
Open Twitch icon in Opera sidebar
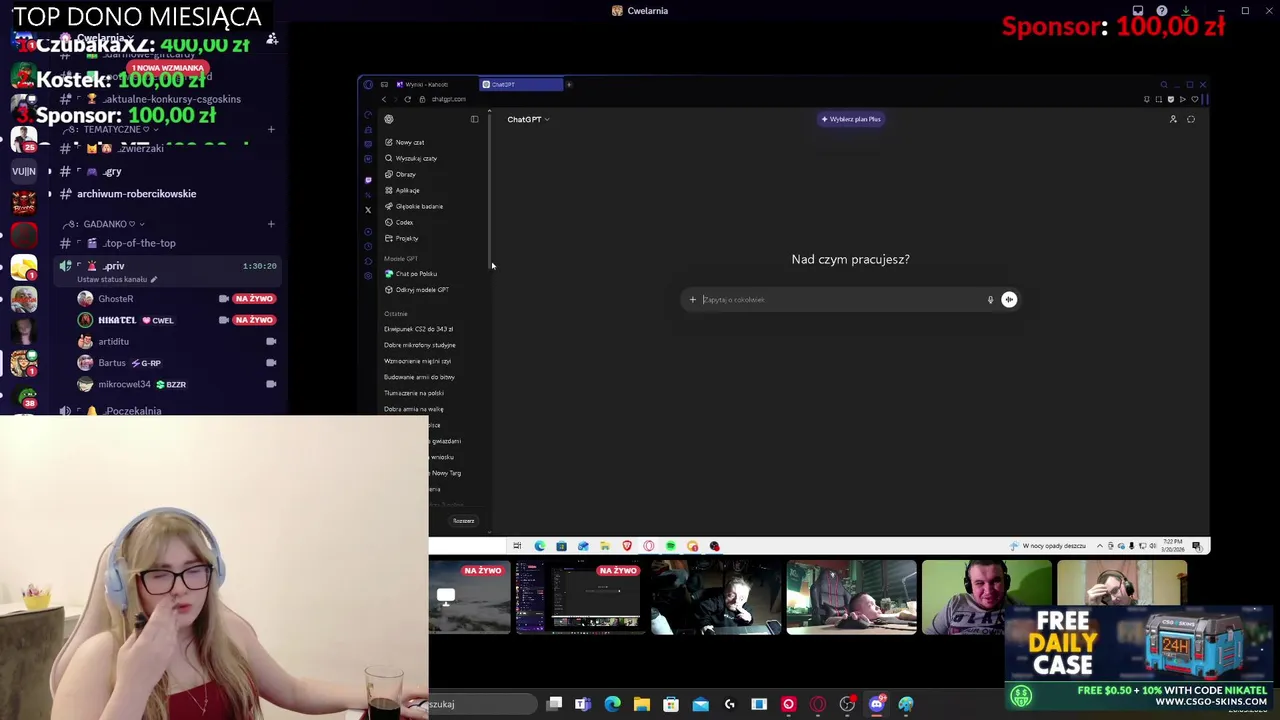[368, 180]
